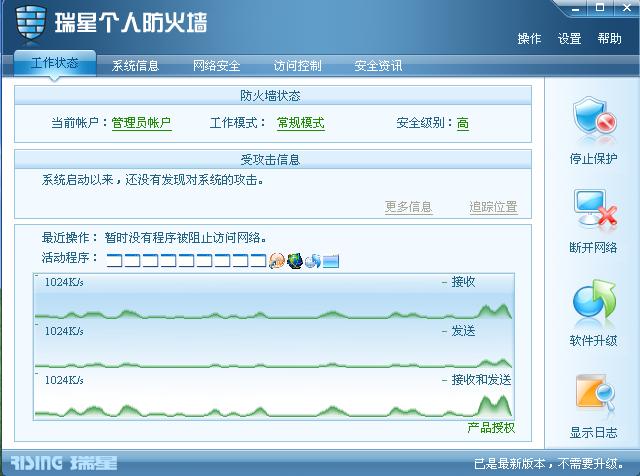Open the 系统信息 tab
Image resolution: width=640 pixels, height=476 pixels.
(x=135, y=66)
